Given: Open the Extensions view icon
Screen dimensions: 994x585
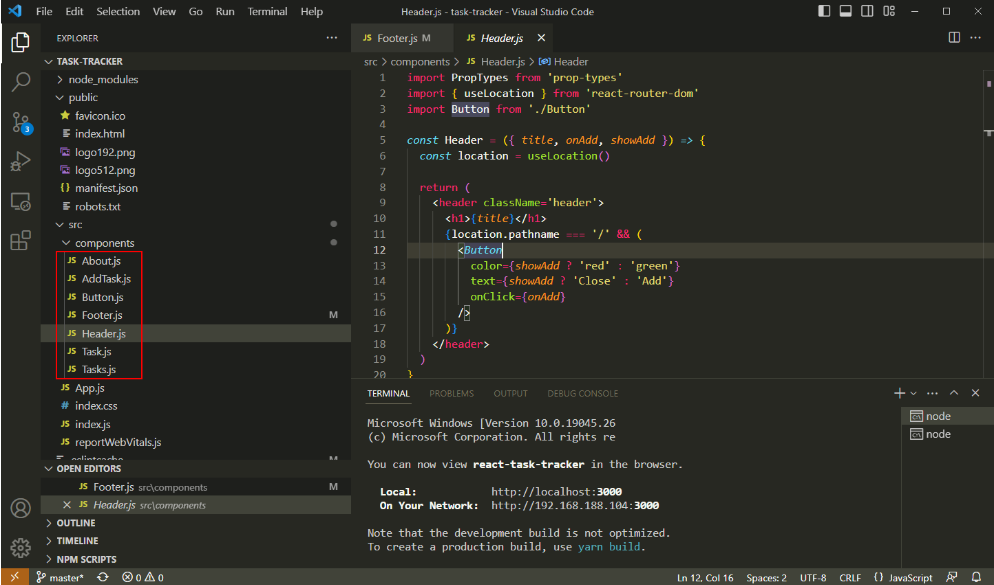Looking at the screenshot, I should tap(20, 240).
